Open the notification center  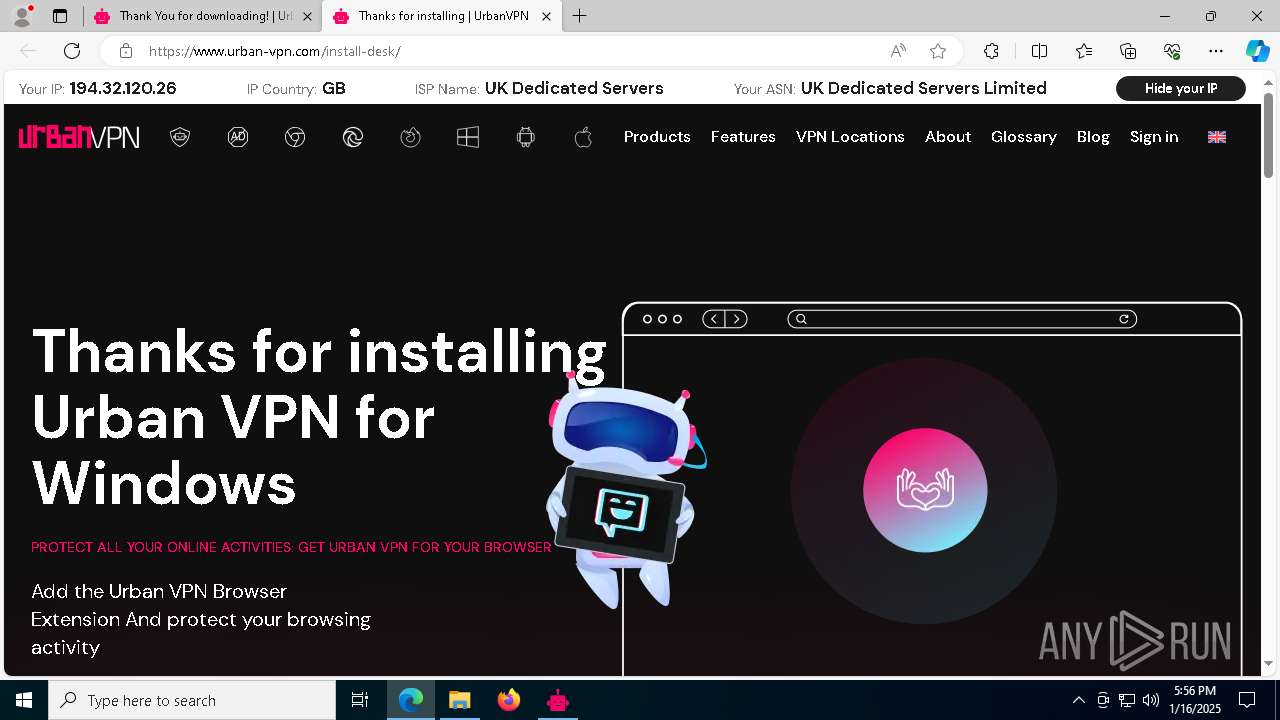[1247, 700]
